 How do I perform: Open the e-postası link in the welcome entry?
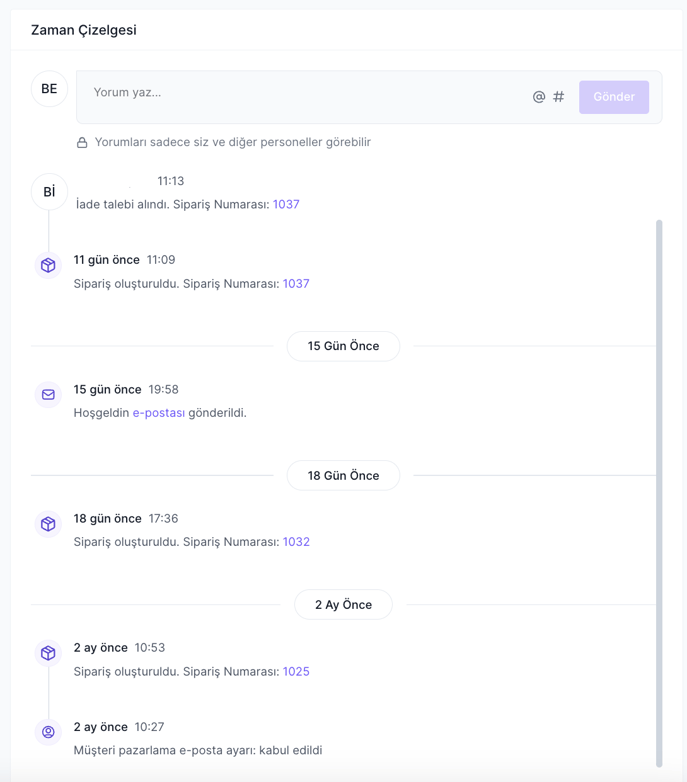pyautogui.click(x=159, y=413)
